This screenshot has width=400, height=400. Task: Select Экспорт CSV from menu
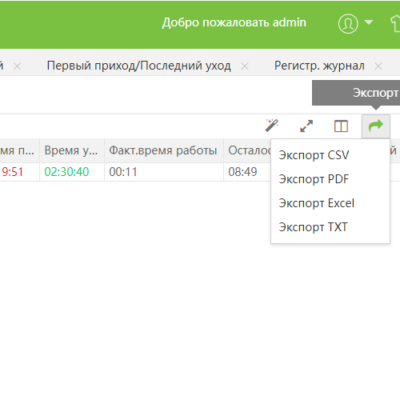tap(314, 155)
